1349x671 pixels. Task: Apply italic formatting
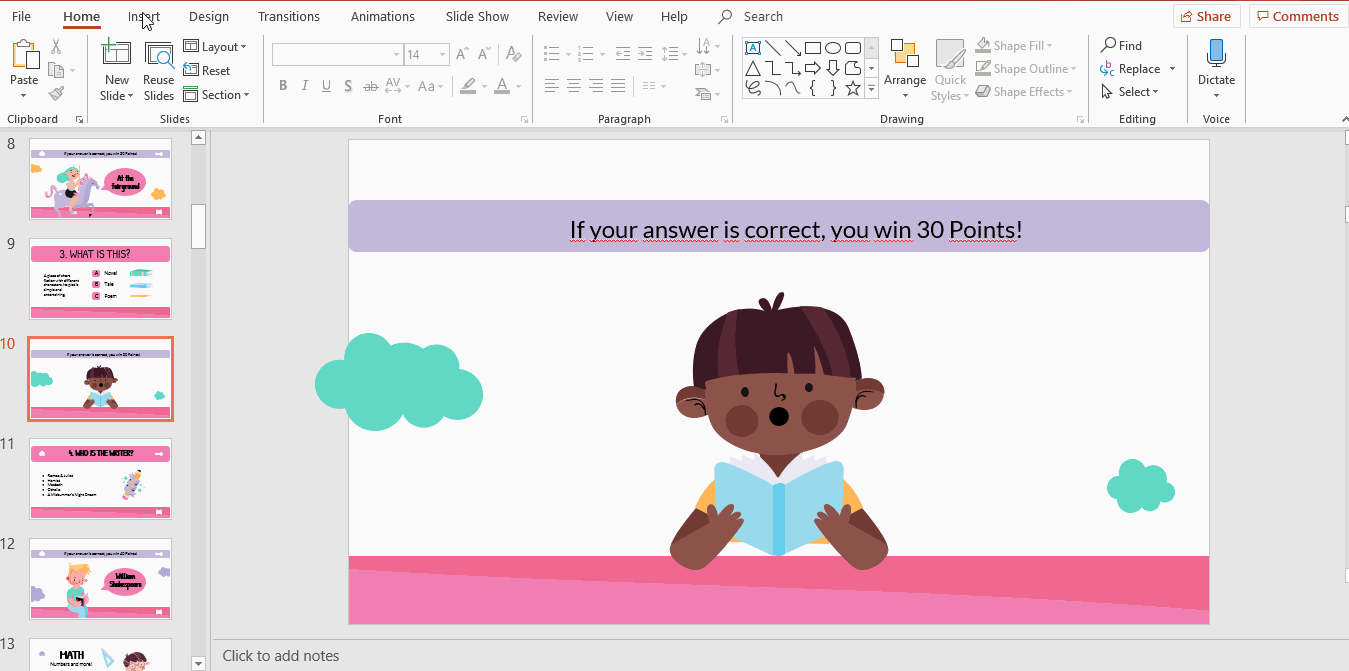(x=304, y=86)
